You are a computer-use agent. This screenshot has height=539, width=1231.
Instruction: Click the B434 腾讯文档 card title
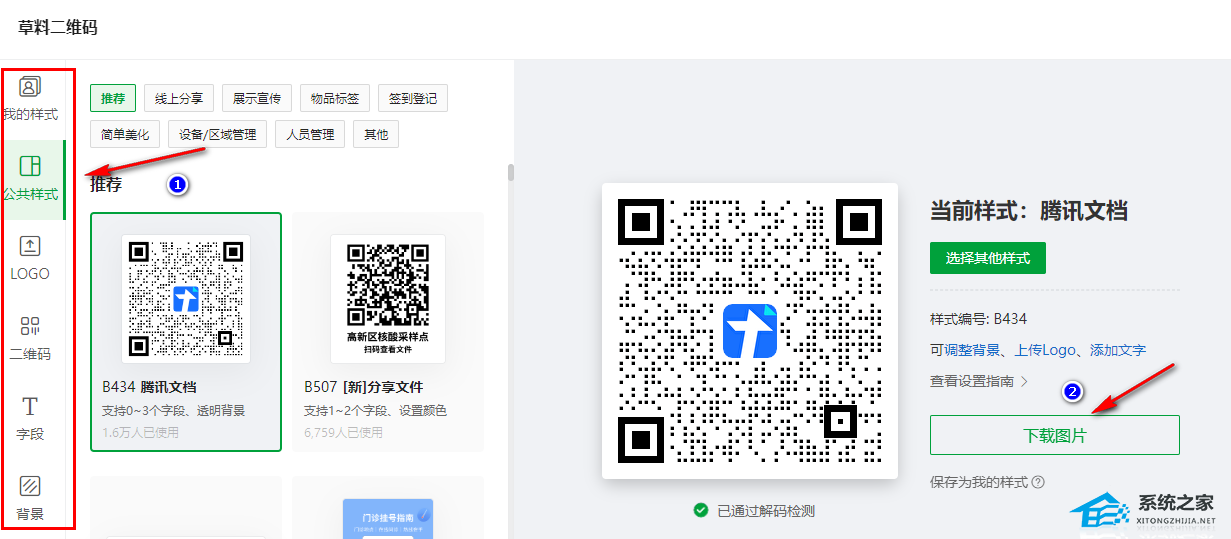(x=149, y=387)
